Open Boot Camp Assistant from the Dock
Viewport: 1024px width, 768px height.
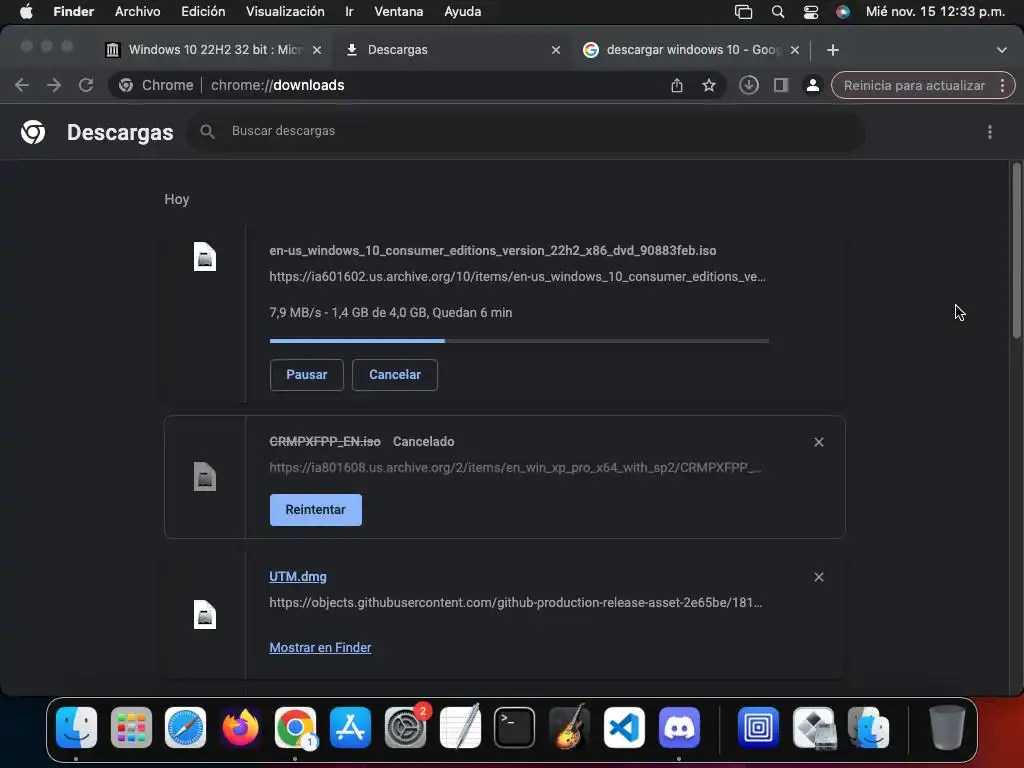click(x=814, y=727)
